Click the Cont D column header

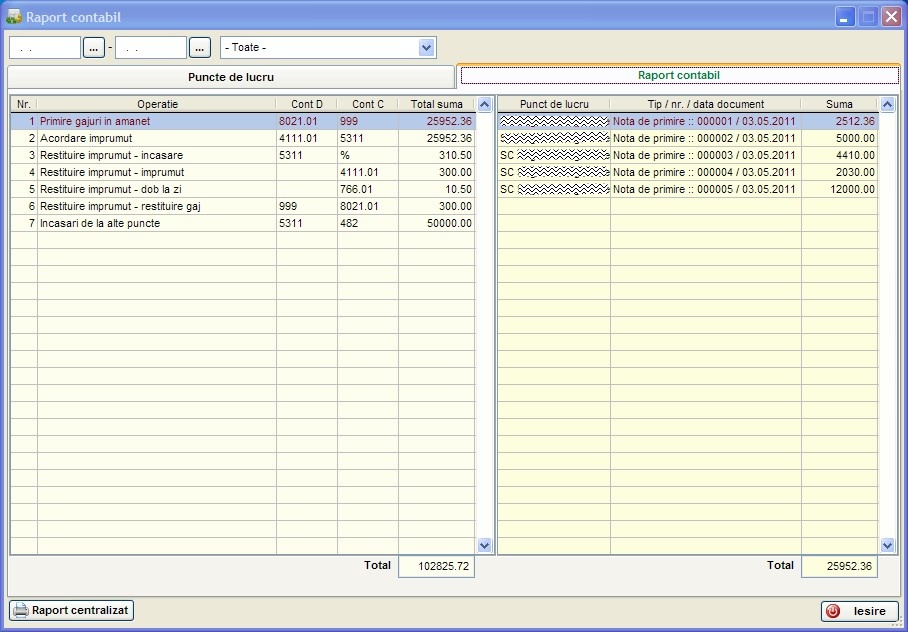(x=307, y=104)
